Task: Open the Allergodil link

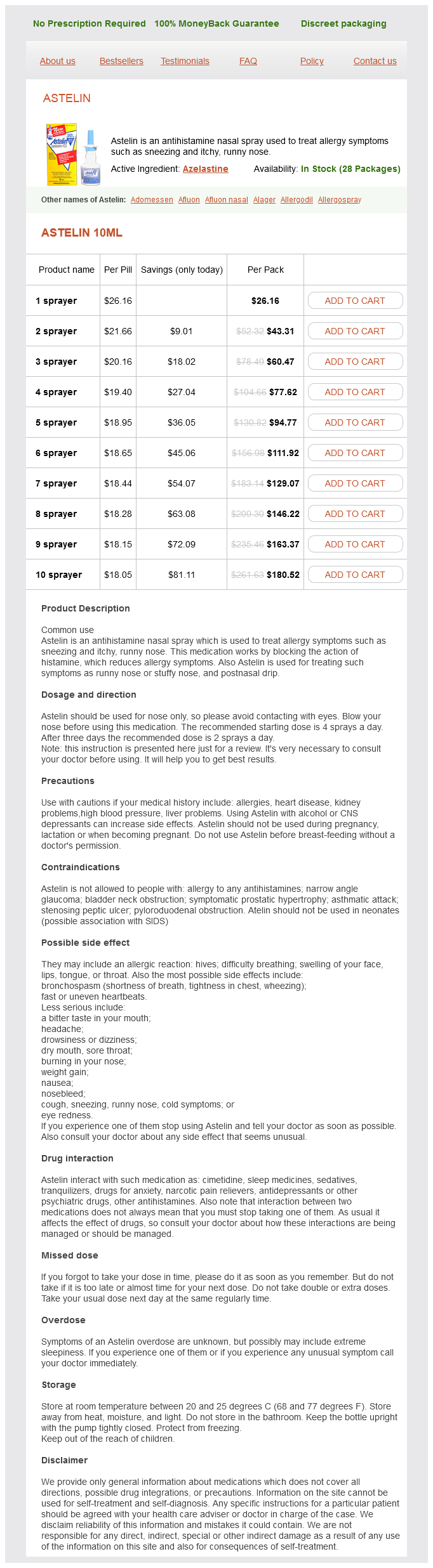Action: 296,200
